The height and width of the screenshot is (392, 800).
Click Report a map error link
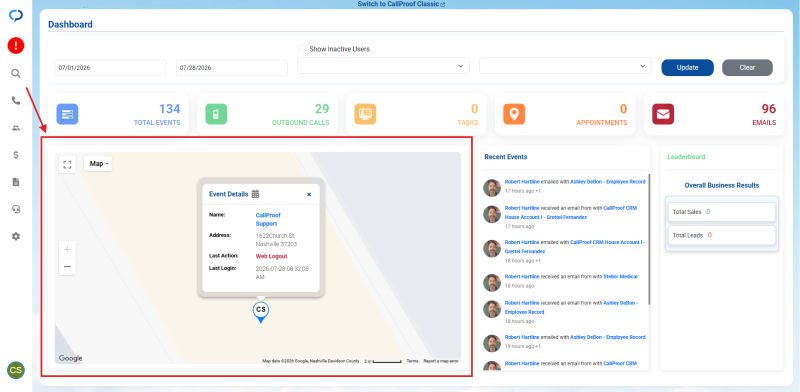click(x=441, y=361)
